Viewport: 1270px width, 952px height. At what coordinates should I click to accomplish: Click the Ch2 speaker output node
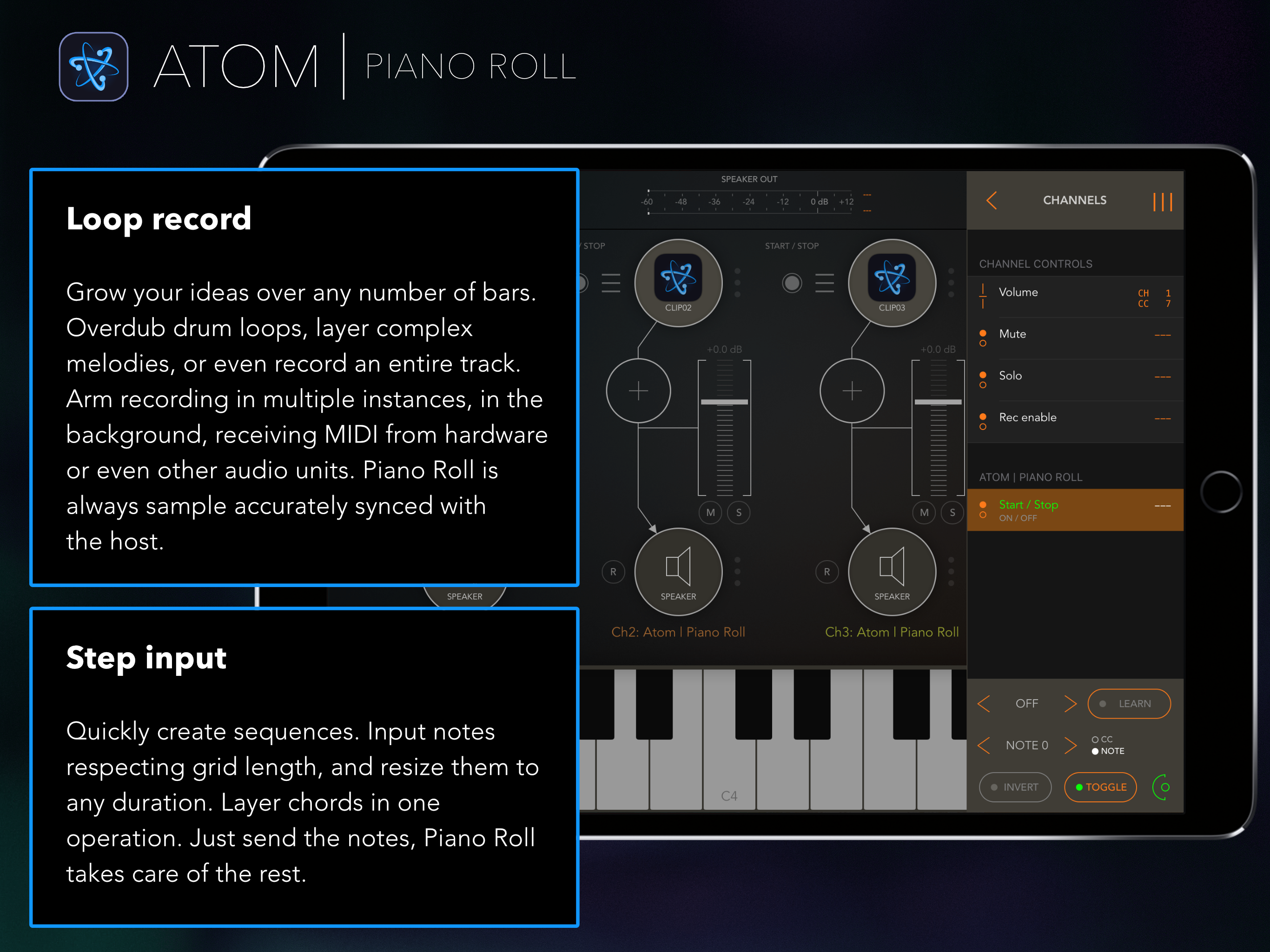click(678, 571)
